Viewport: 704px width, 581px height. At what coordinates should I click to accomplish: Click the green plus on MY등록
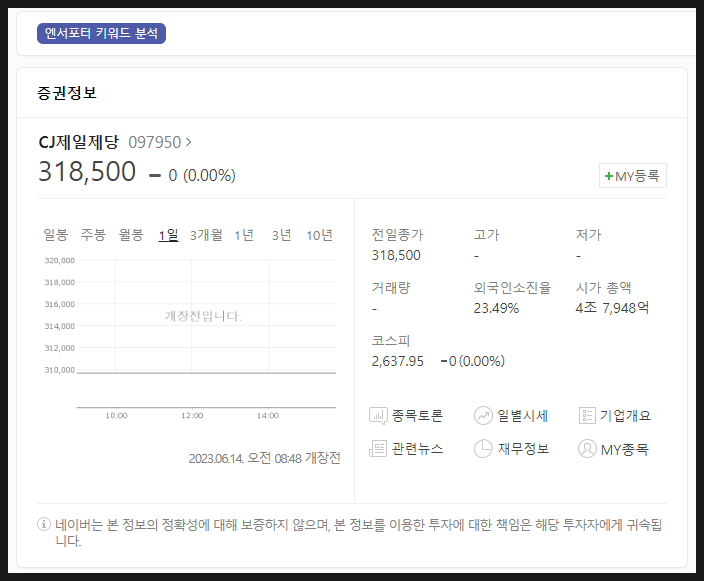tap(608, 176)
